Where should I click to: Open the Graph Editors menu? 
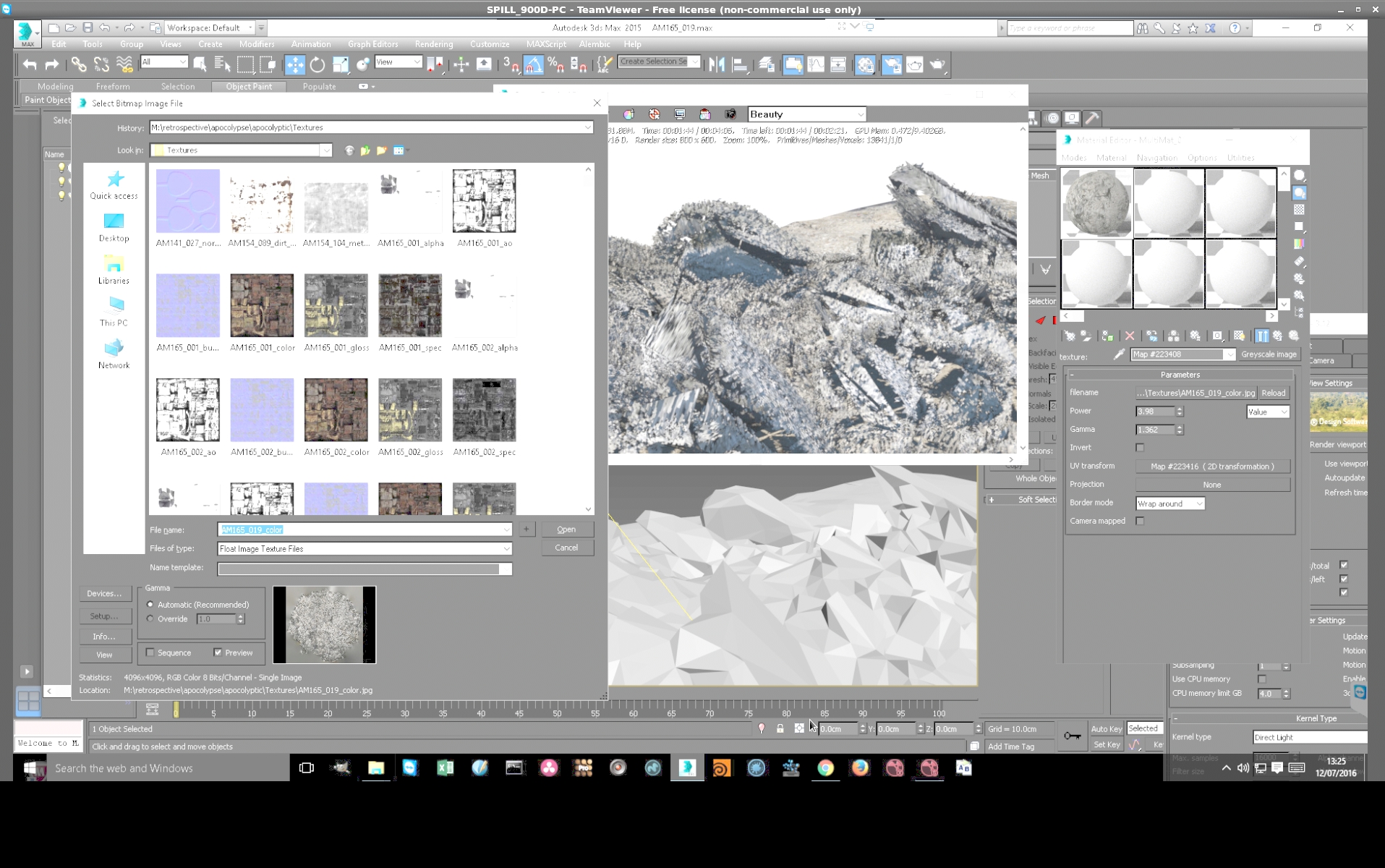[x=372, y=44]
